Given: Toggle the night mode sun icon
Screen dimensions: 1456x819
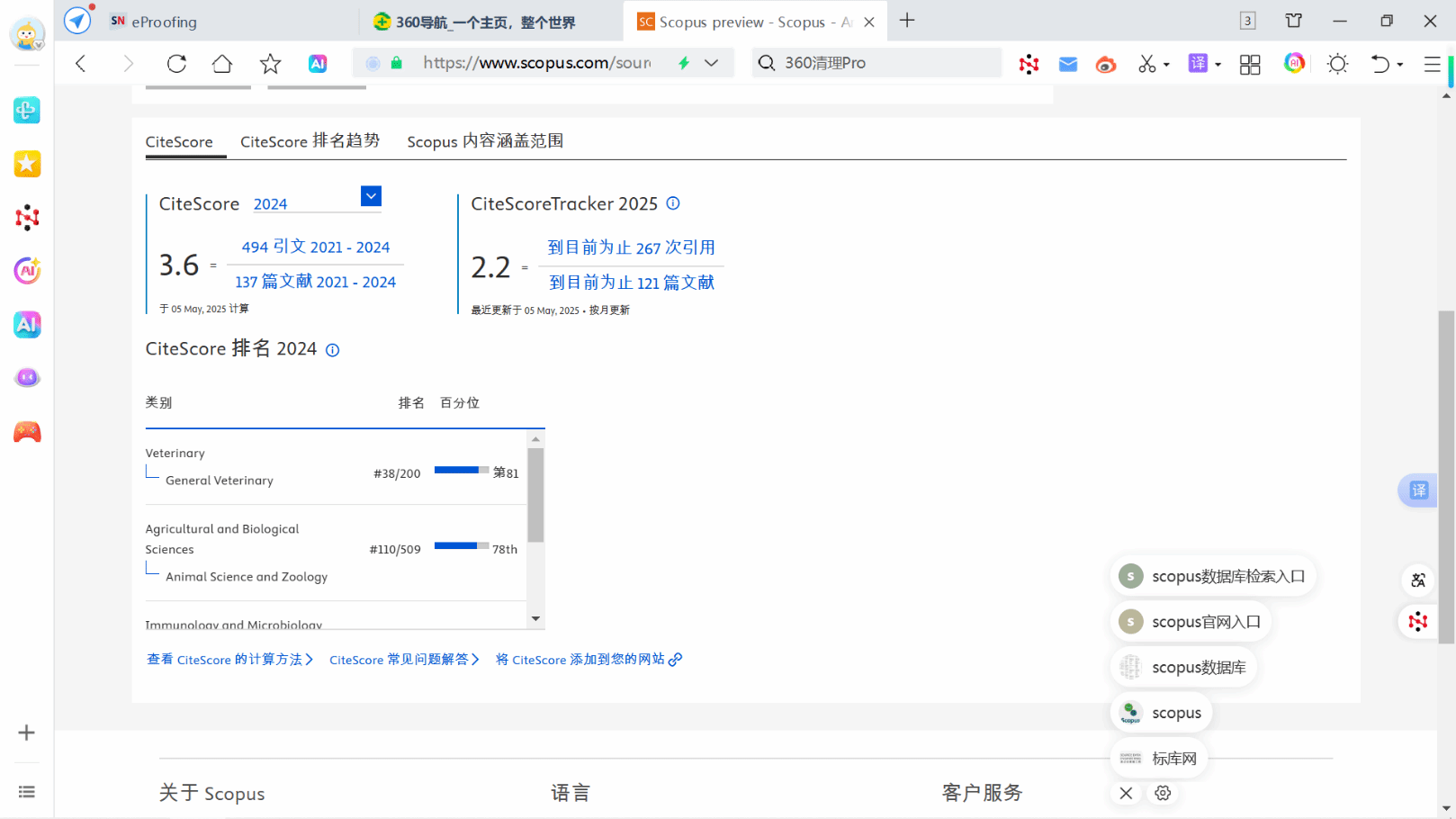Looking at the screenshot, I should coord(1337,64).
